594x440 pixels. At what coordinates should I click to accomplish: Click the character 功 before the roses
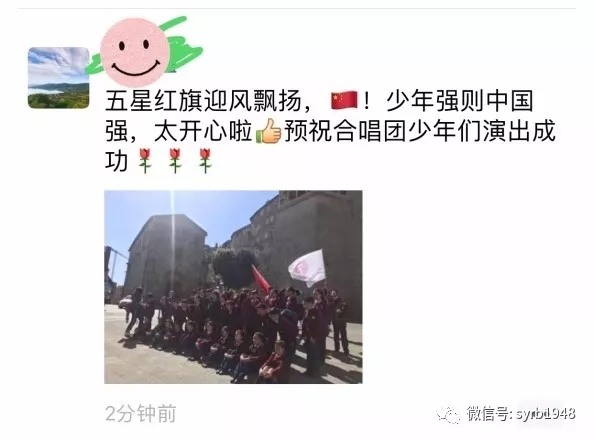pyautogui.click(x=116, y=161)
